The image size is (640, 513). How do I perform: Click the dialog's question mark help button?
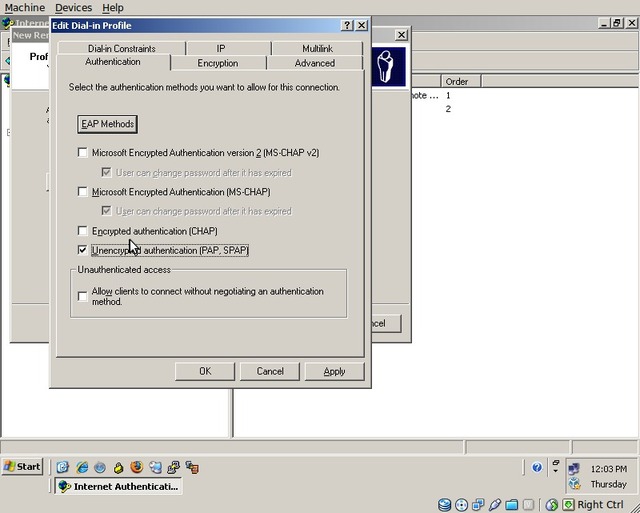[x=346, y=25]
